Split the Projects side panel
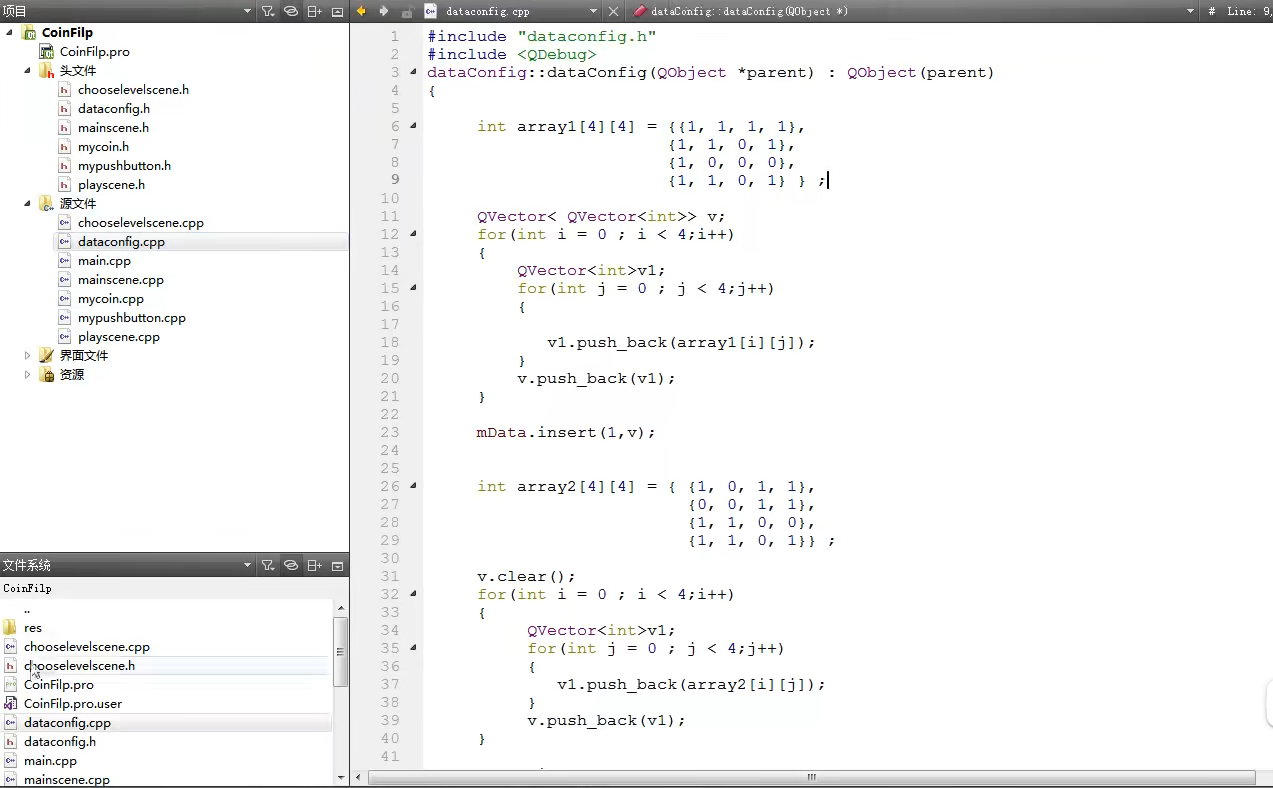1273x788 pixels. [314, 11]
